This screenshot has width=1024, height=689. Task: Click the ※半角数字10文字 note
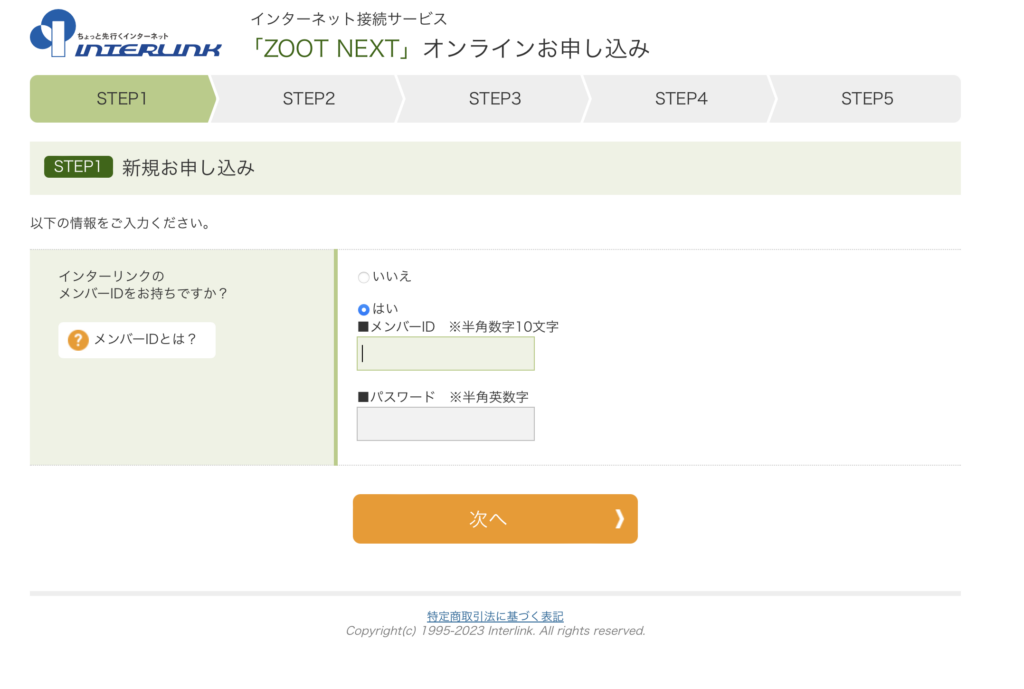pyautogui.click(x=504, y=327)
